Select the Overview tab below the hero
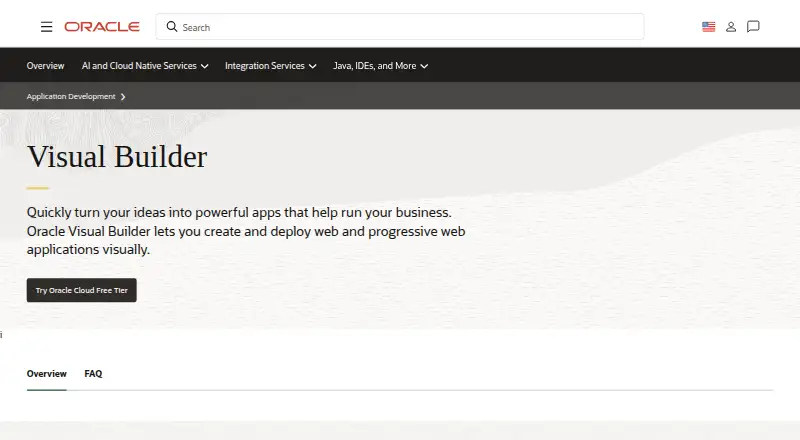800x440 pixels. (46, 374)
